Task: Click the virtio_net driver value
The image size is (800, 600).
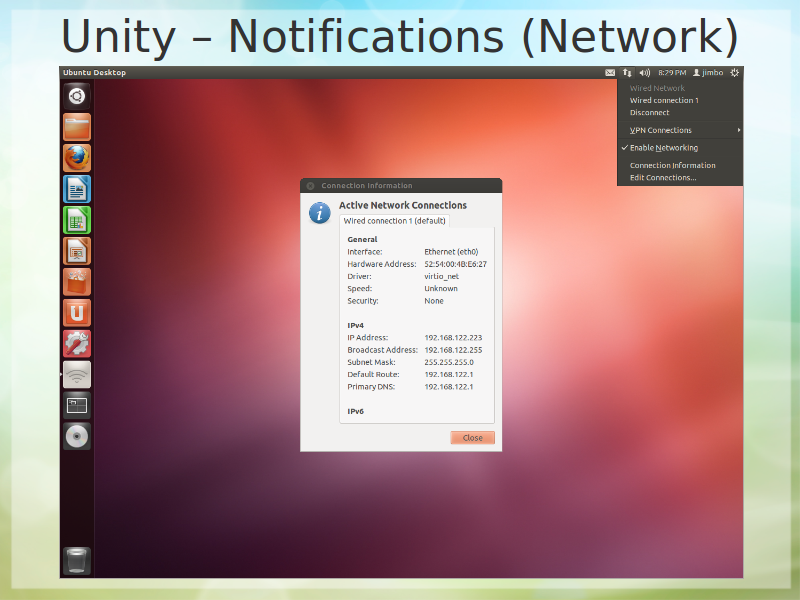Action: [441, 277]
